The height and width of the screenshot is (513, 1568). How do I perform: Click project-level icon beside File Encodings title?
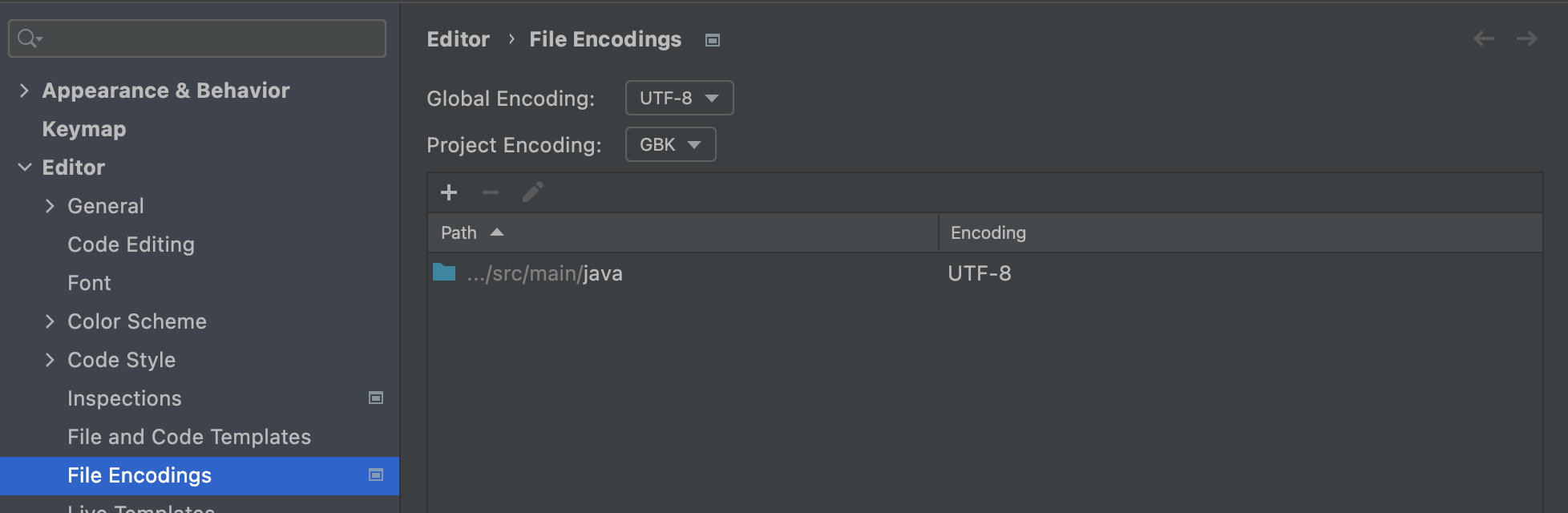[x=713, y=40]
